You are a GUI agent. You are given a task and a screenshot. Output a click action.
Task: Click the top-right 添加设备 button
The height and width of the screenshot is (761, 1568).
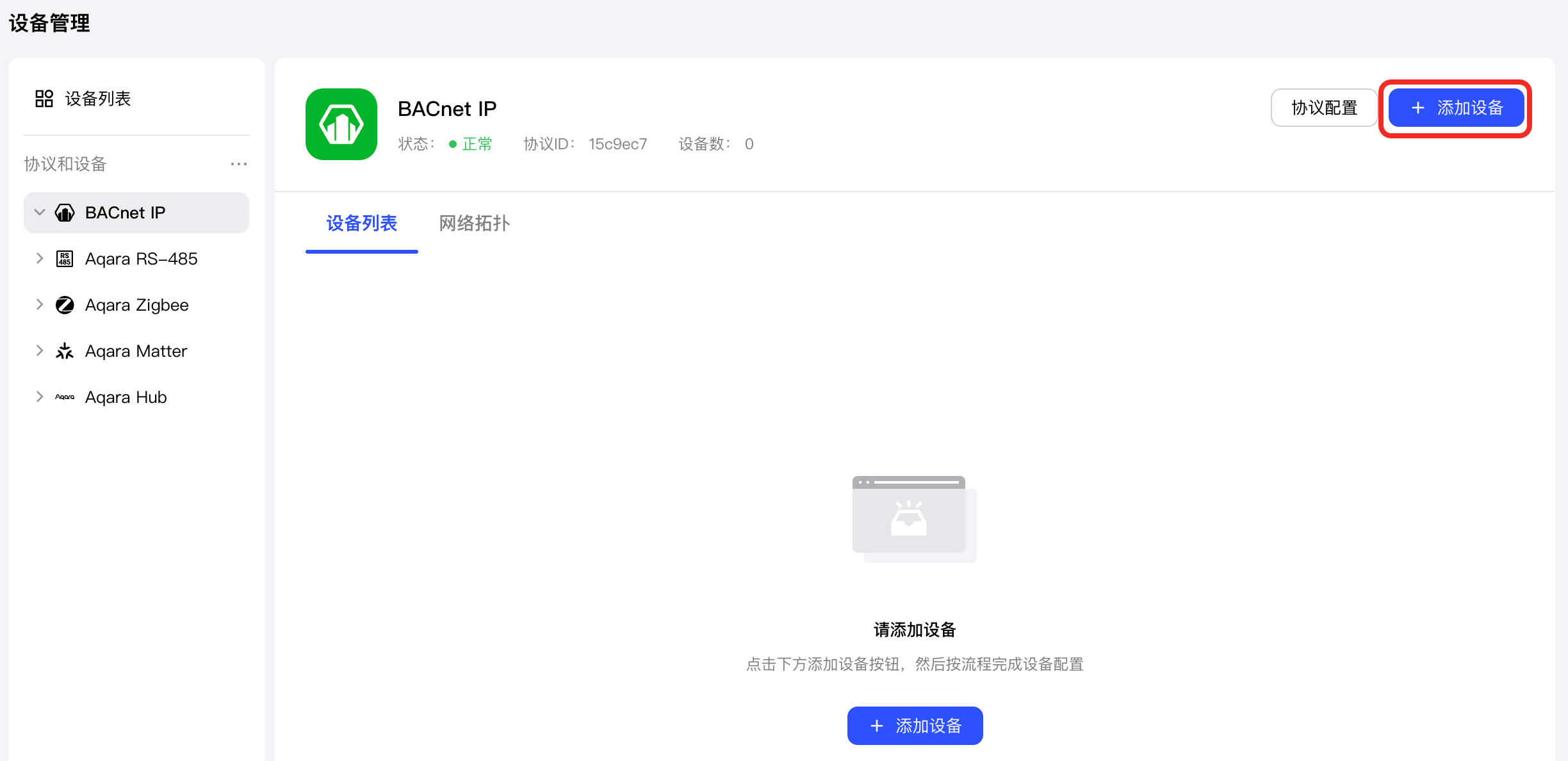click(x=1457, y=108)
